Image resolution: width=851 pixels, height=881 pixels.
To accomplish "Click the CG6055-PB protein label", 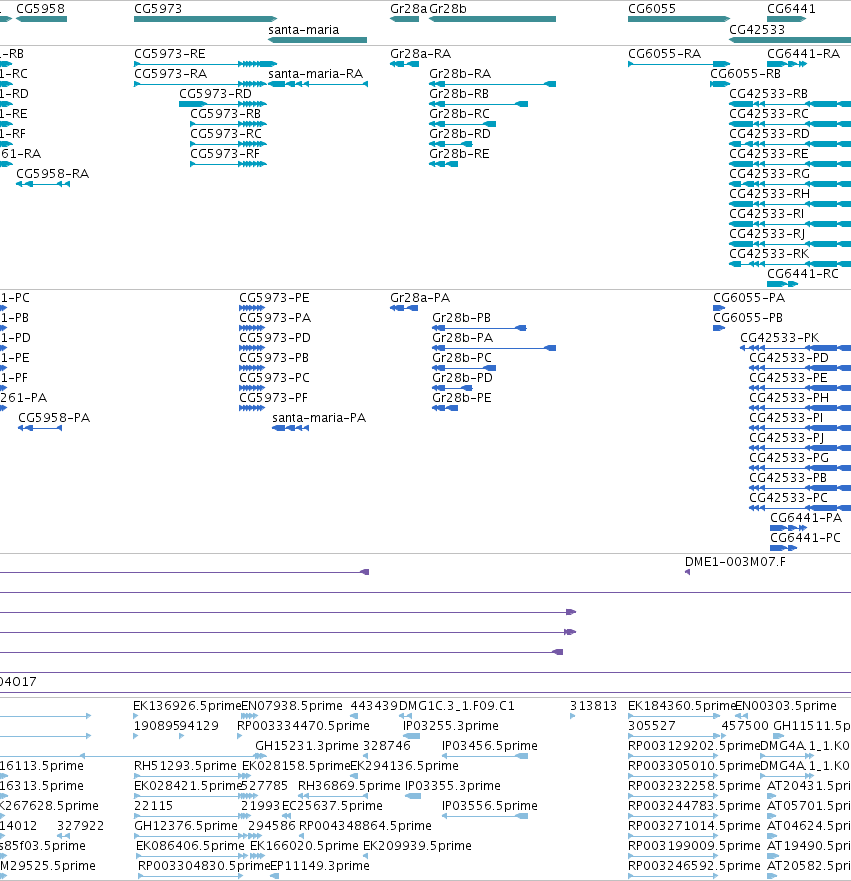I will 748,318.
